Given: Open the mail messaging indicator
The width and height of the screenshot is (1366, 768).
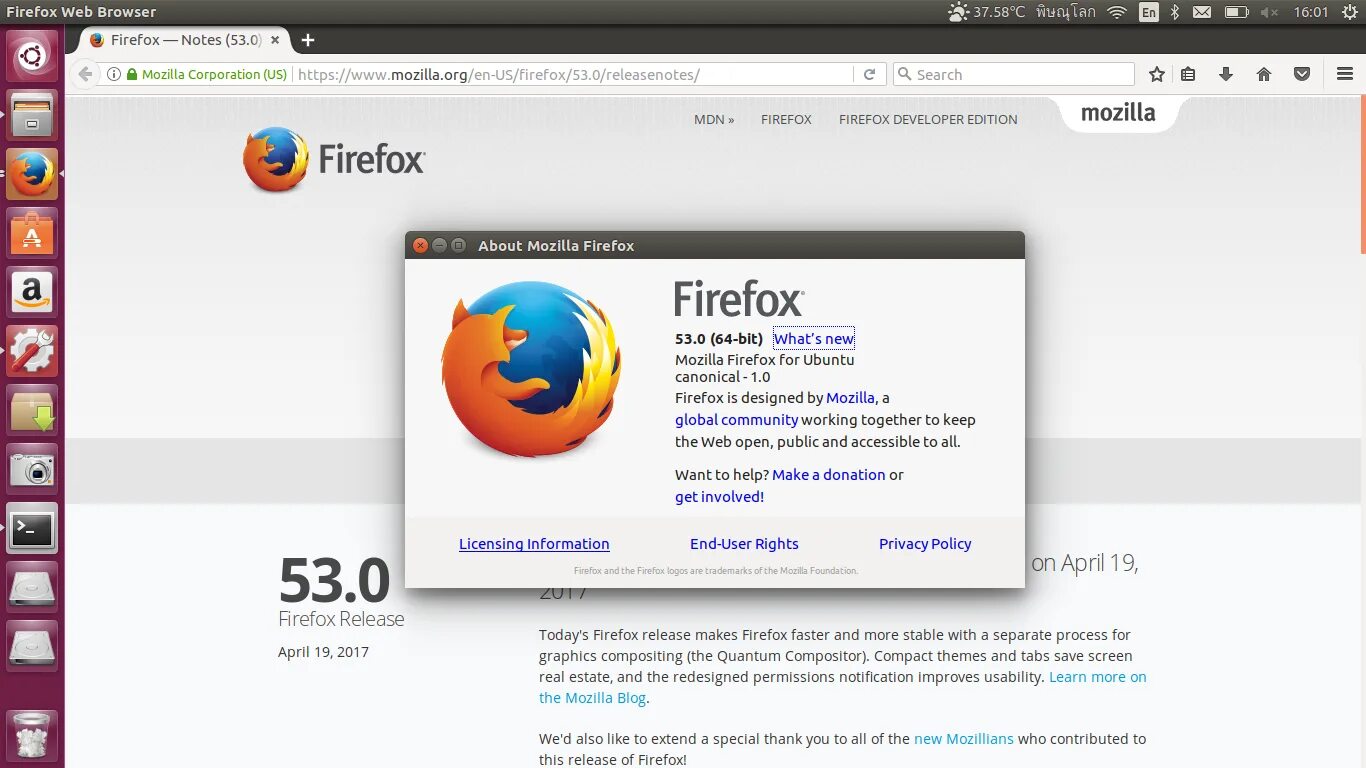Looking at the screenshot, I should tap(1202, 12).
